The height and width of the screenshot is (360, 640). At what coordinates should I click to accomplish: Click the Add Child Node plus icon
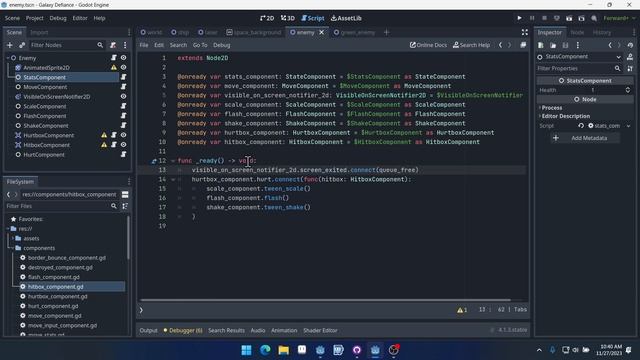click(x=10, y=45)
